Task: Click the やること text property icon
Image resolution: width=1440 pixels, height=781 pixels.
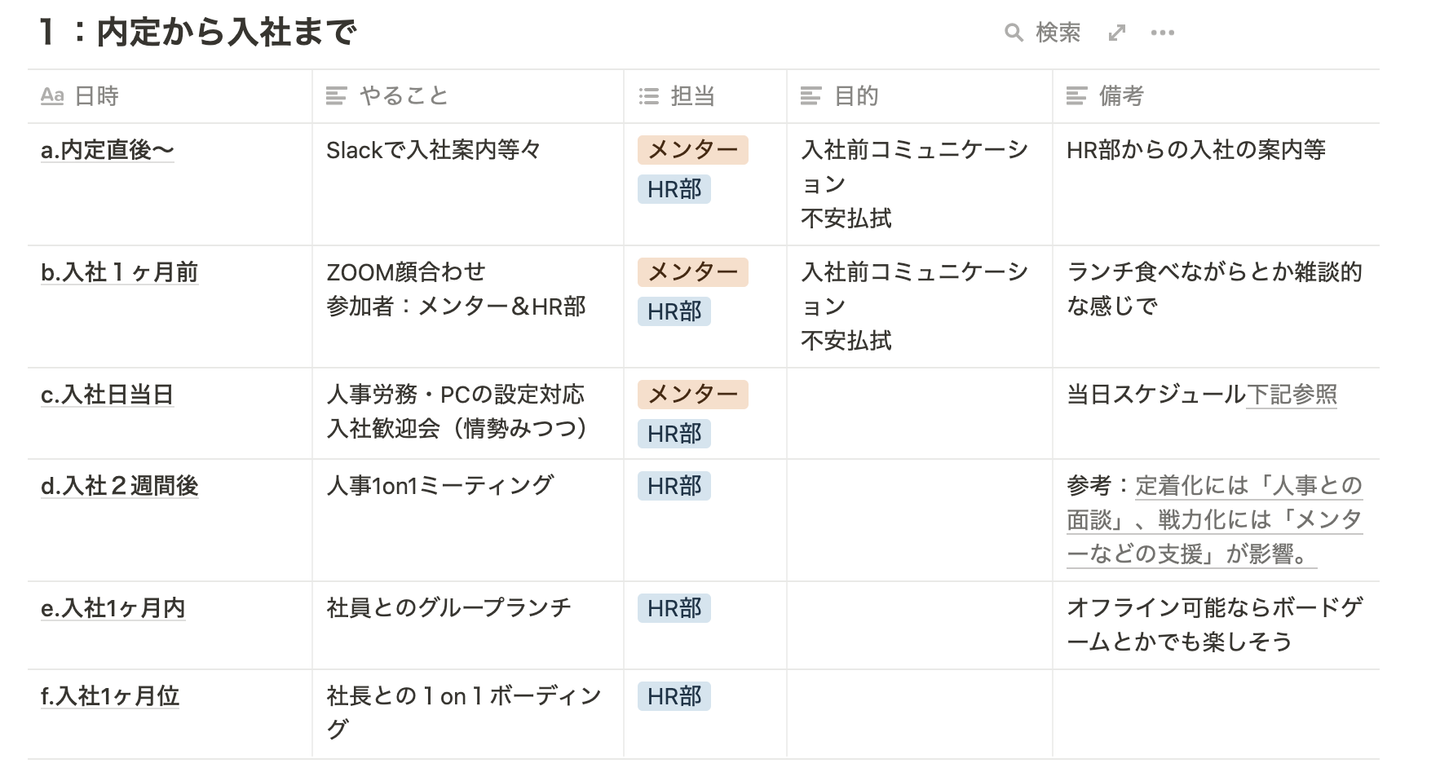Action: click(x=337, y=96)
